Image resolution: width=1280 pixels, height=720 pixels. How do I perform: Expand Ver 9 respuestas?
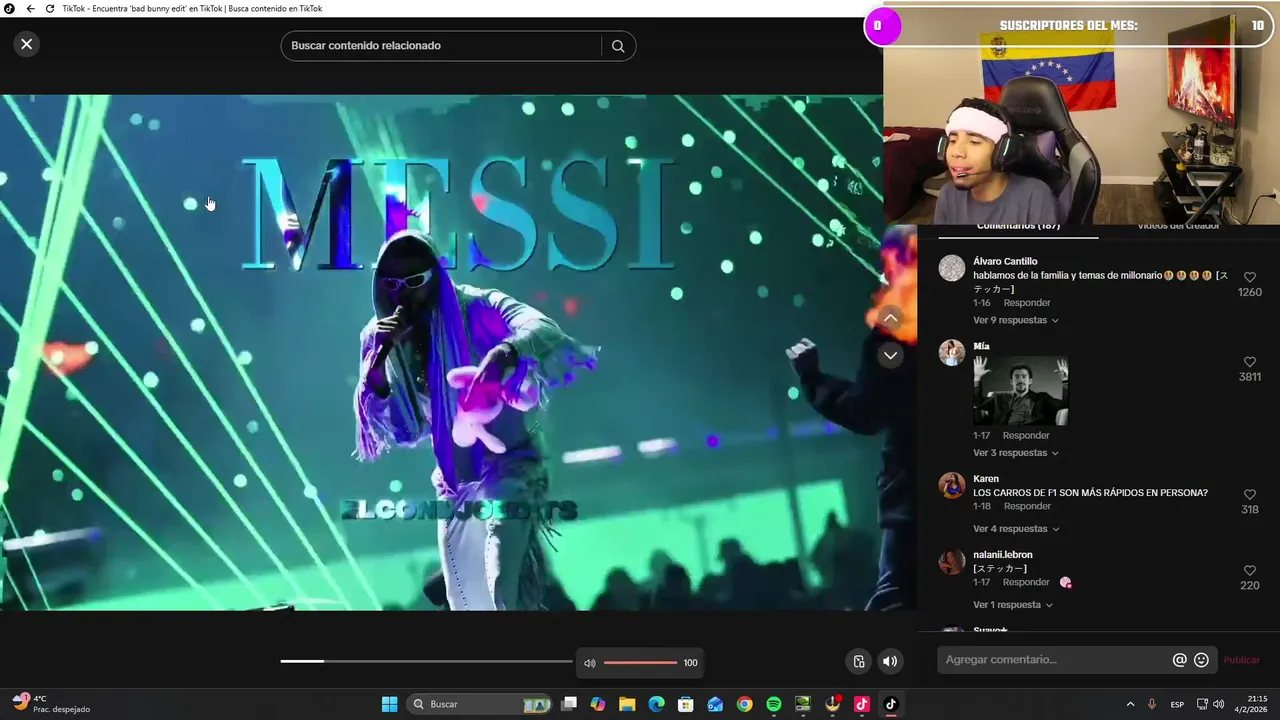tap(1015, 320)
